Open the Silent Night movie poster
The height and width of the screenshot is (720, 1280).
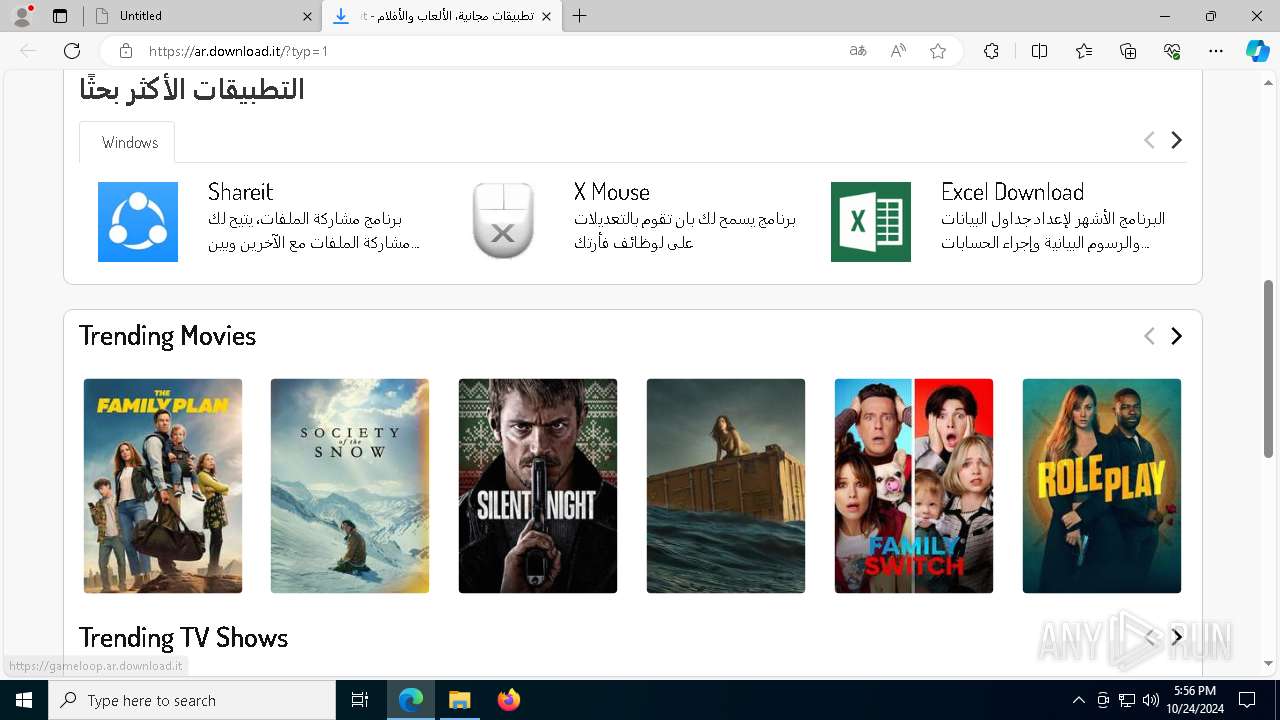click(x=538, y=486)
